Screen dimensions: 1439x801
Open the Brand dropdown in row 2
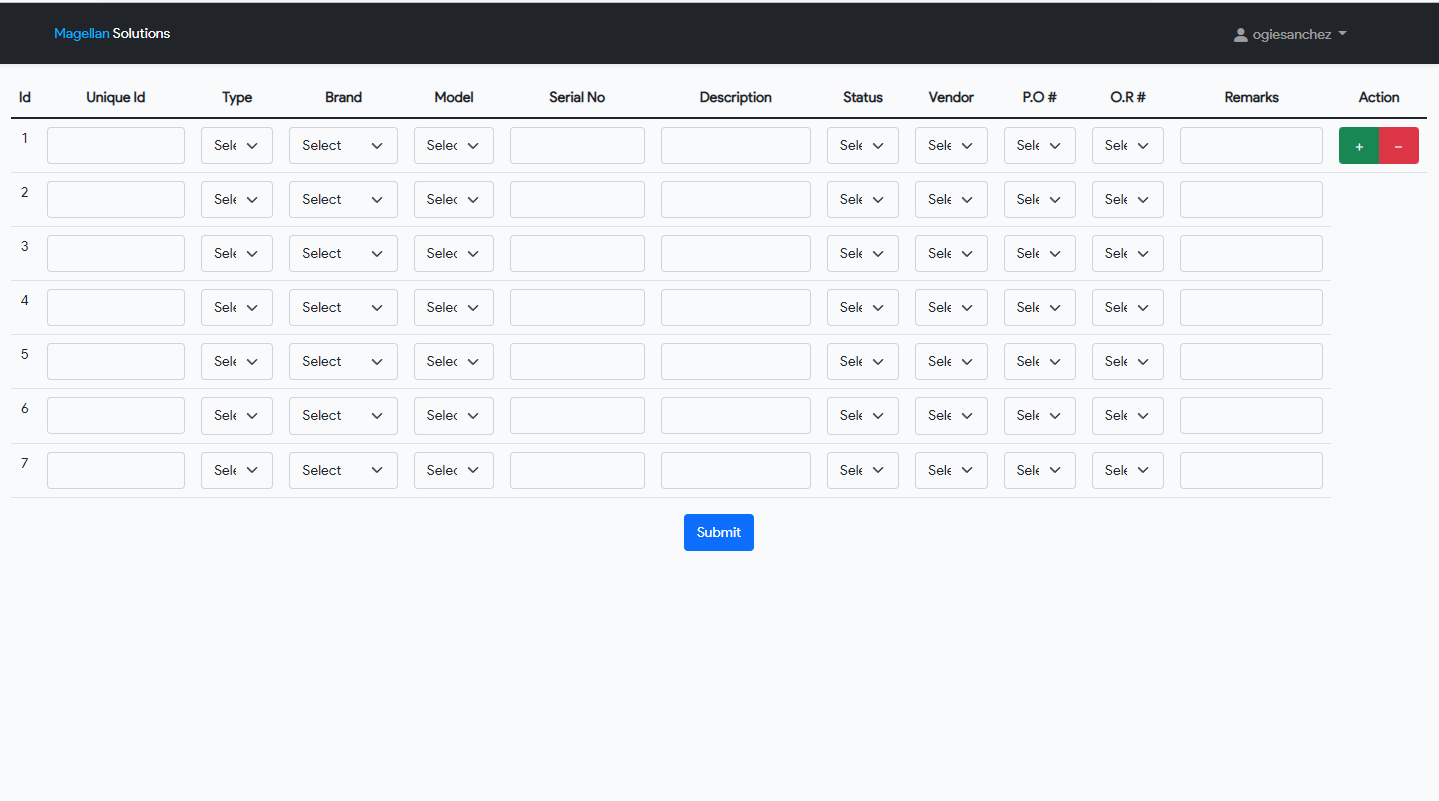pyautogui.click(x=343, y=199)
